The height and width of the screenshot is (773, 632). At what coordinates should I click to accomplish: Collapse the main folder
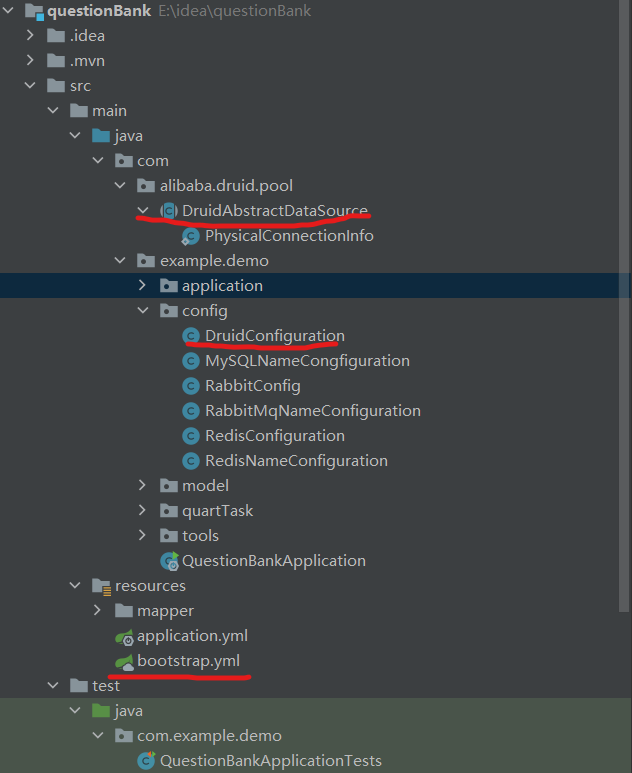tap(53, 110)
